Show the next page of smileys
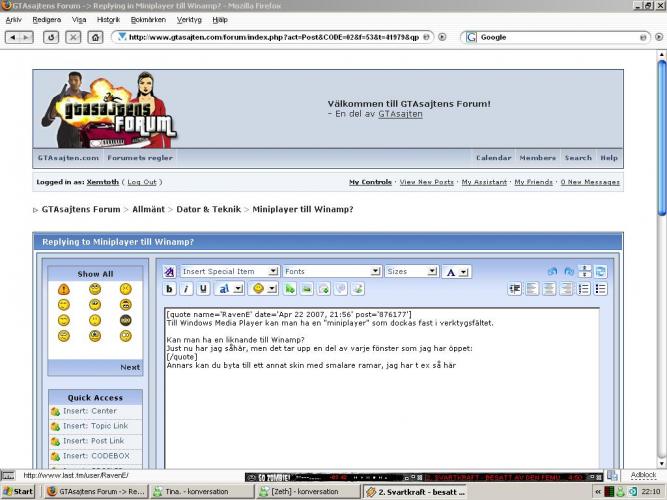667x500 pixels. point(130,367)
